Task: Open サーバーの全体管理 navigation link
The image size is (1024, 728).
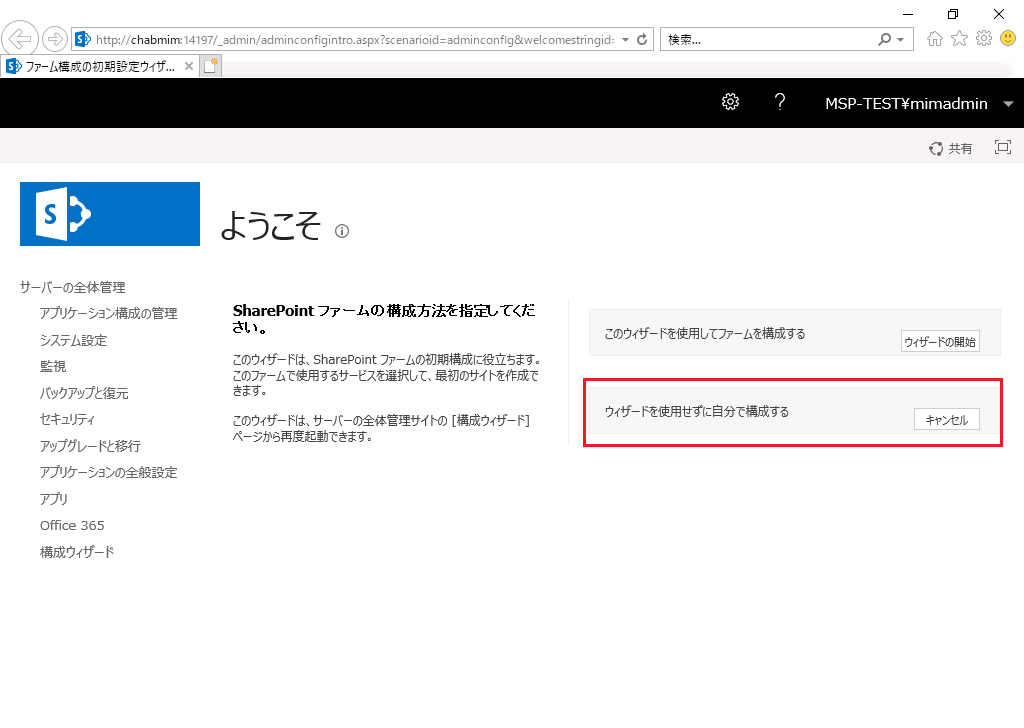Action: coord(72,287)
